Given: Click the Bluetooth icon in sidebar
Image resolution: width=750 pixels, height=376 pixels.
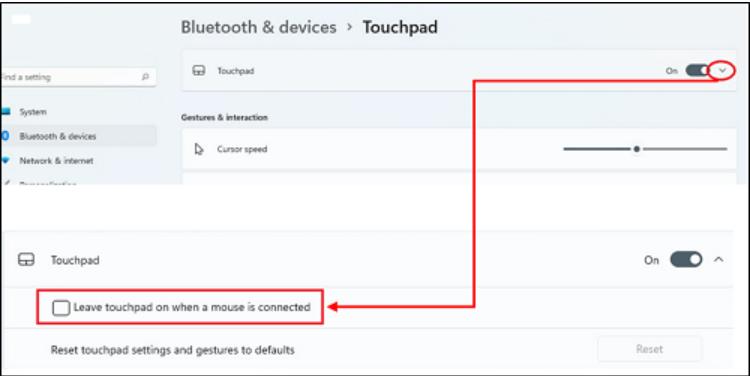Looking at the screenshot, I should (5, 136).
